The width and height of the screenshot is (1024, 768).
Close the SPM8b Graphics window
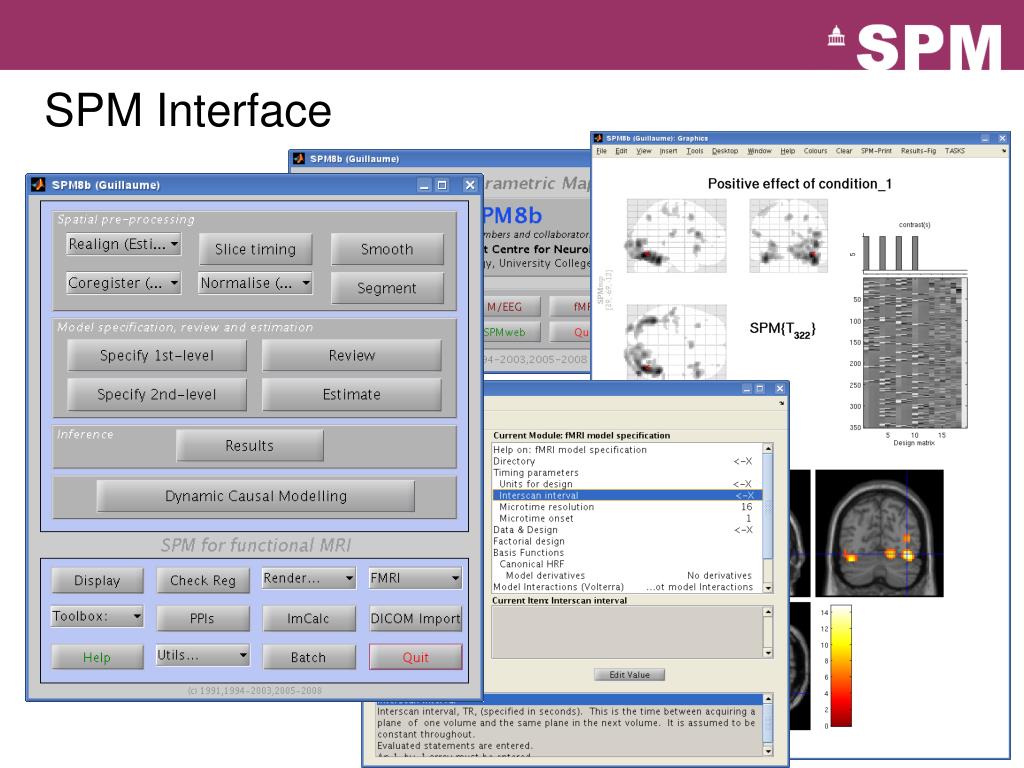pyautogui.click(x=1002, y=138)
